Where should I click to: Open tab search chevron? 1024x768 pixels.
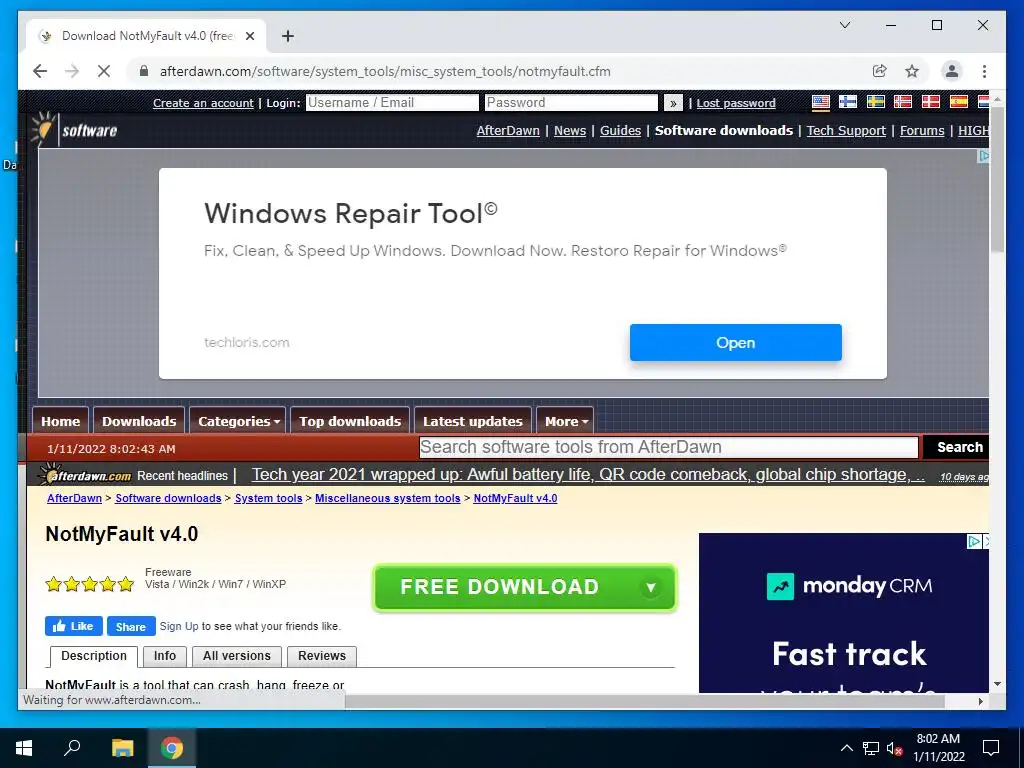pyautogui.click(x=844, y=25)
